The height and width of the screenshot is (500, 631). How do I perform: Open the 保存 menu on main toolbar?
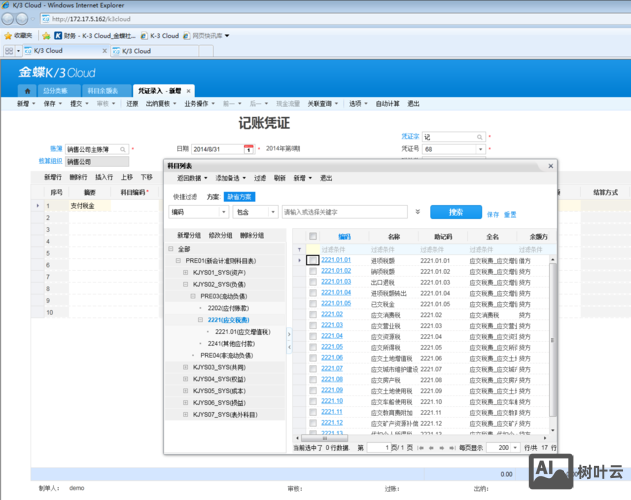coord(53,104)
